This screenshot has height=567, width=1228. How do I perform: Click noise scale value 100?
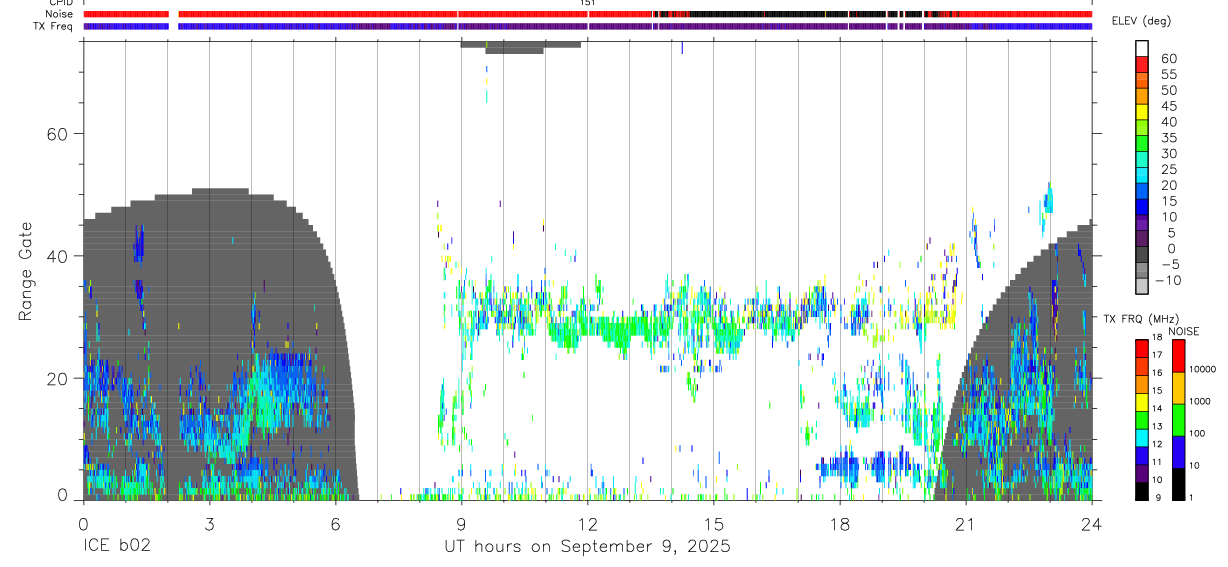(1197, 434)
